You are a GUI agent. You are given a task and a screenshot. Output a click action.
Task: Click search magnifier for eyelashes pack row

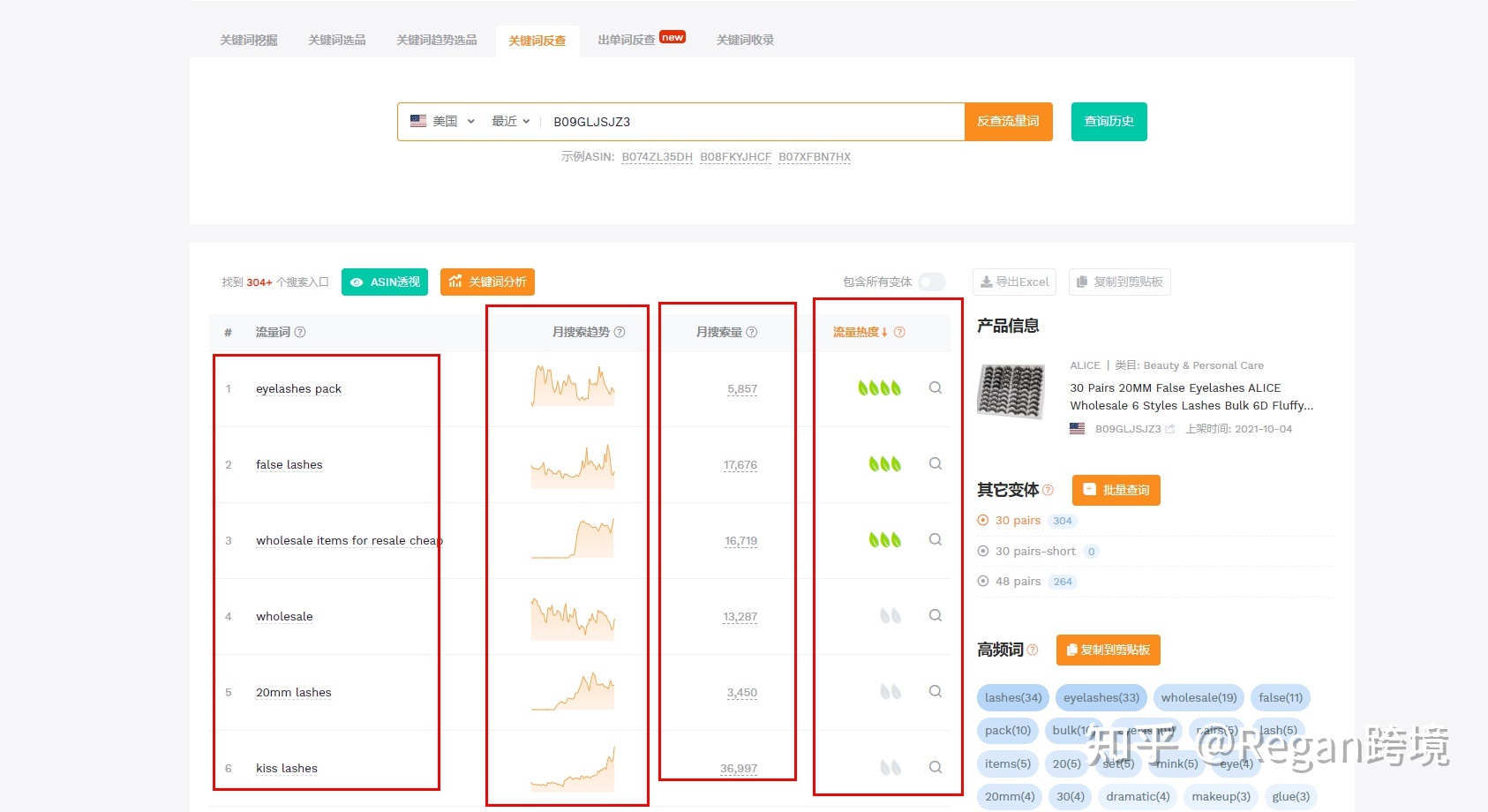click(935, 387)
